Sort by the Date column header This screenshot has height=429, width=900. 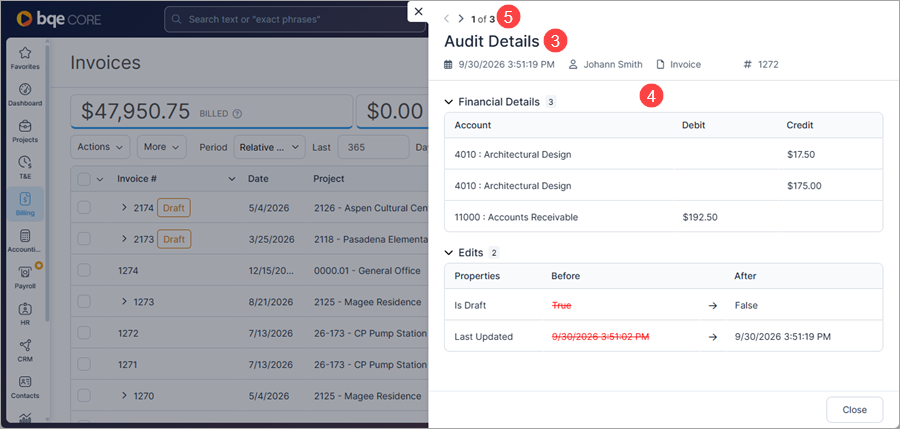(258, 179)
